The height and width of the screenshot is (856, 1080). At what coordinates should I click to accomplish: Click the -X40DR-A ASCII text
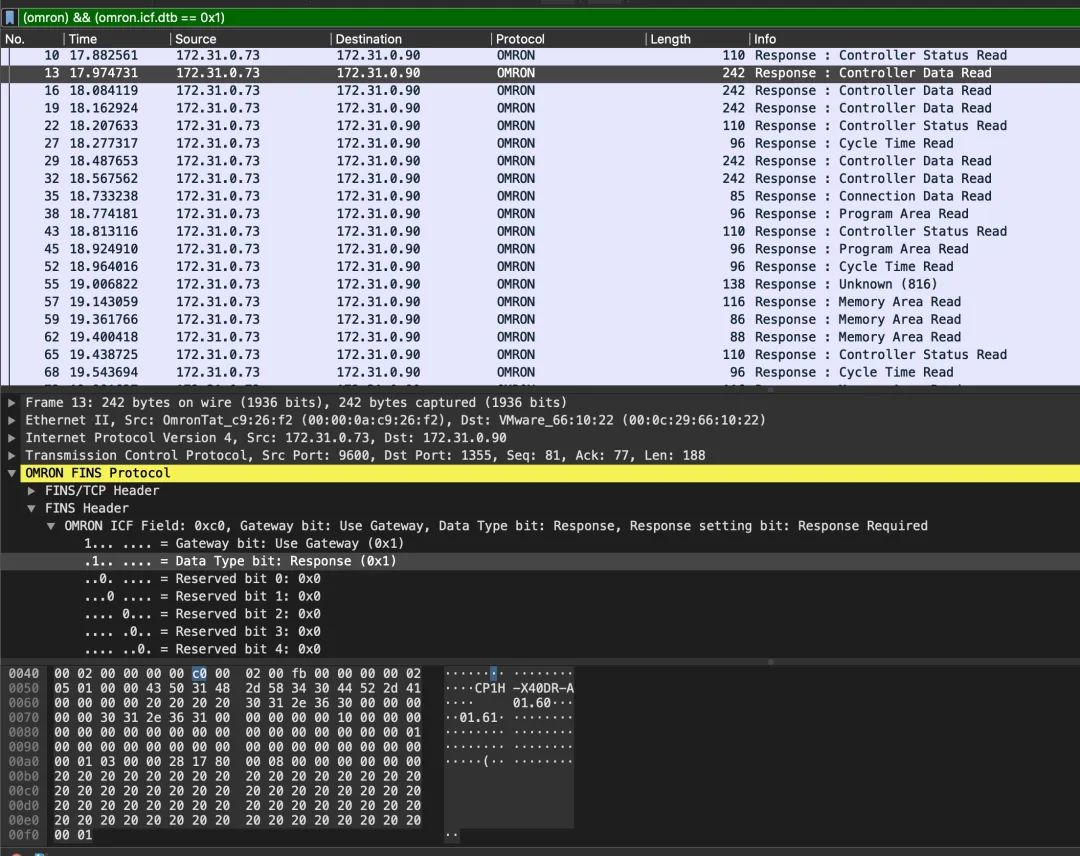pos(543,688)
